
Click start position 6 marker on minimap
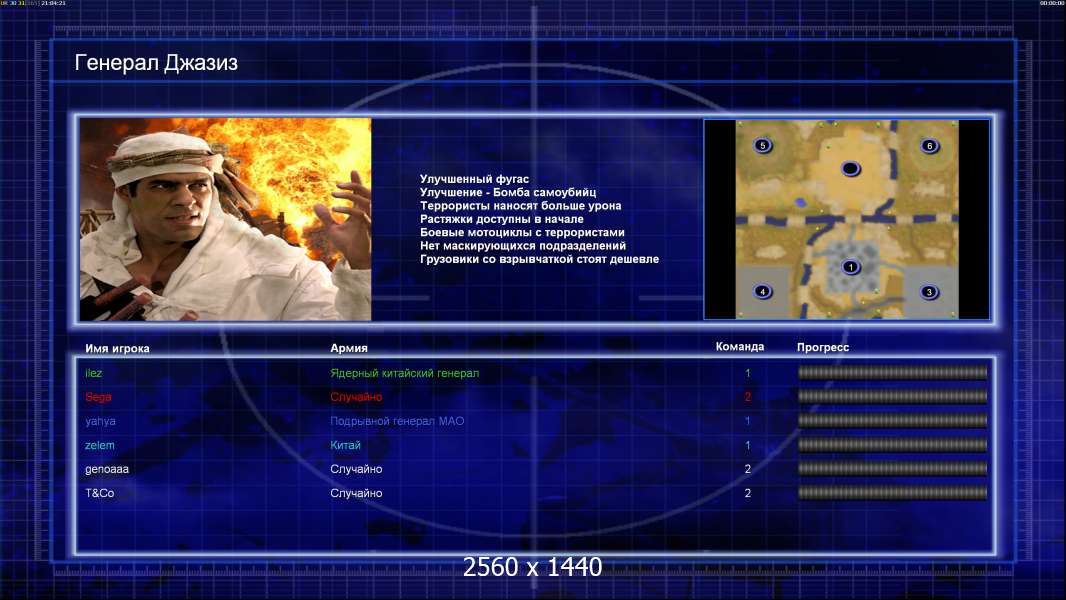929,146
